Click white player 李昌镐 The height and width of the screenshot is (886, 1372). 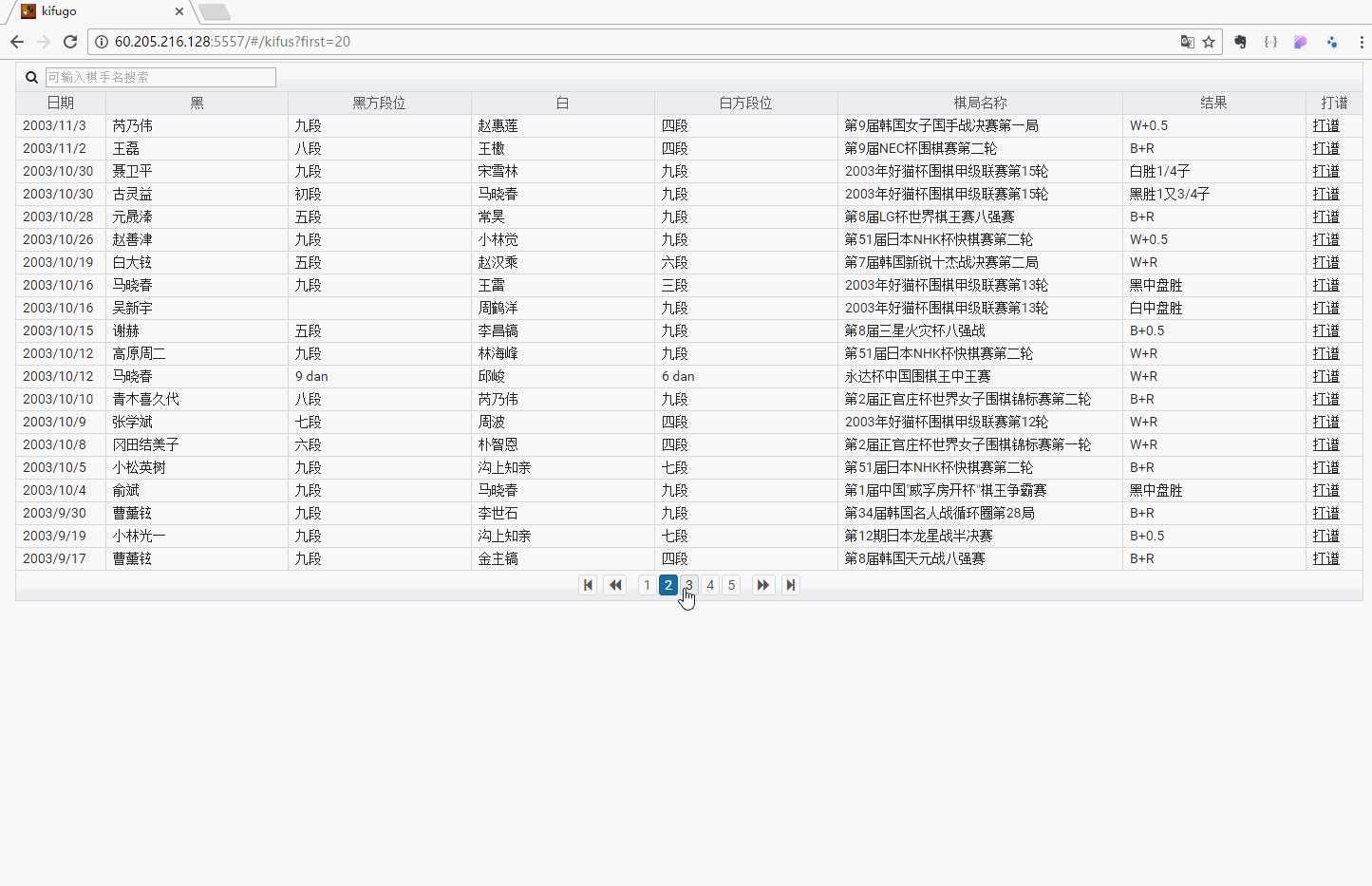[498, 330]
